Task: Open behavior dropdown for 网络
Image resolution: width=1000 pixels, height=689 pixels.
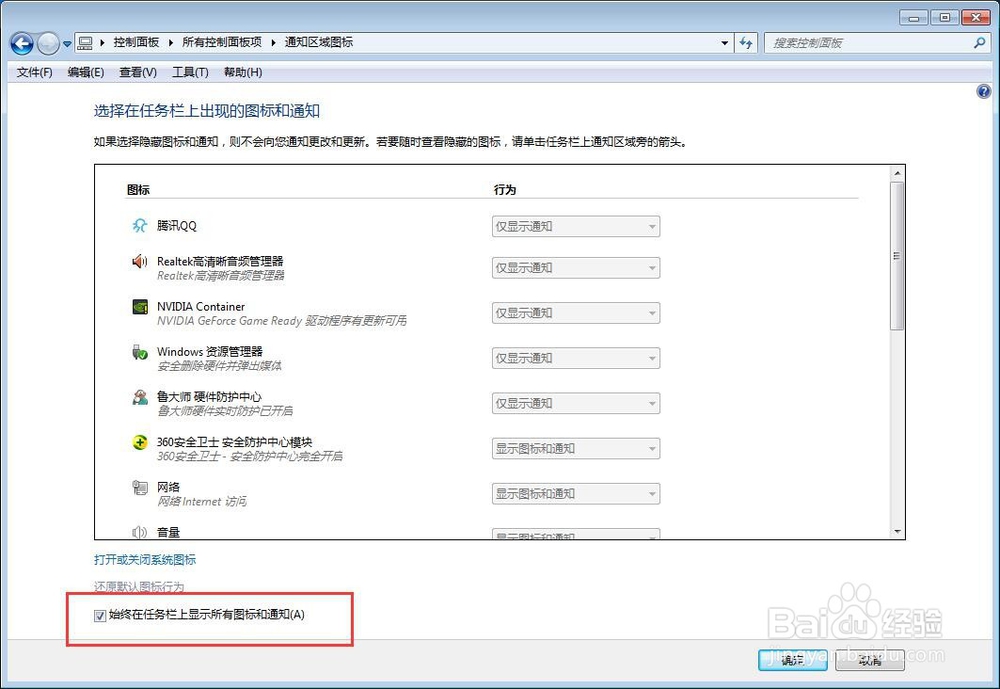Action: click(x=576, y=494)
